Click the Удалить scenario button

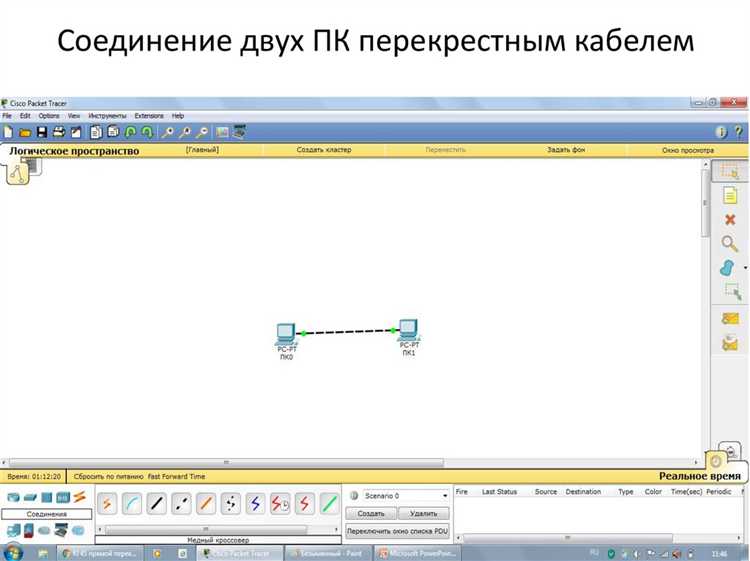[x=423, y=513]
